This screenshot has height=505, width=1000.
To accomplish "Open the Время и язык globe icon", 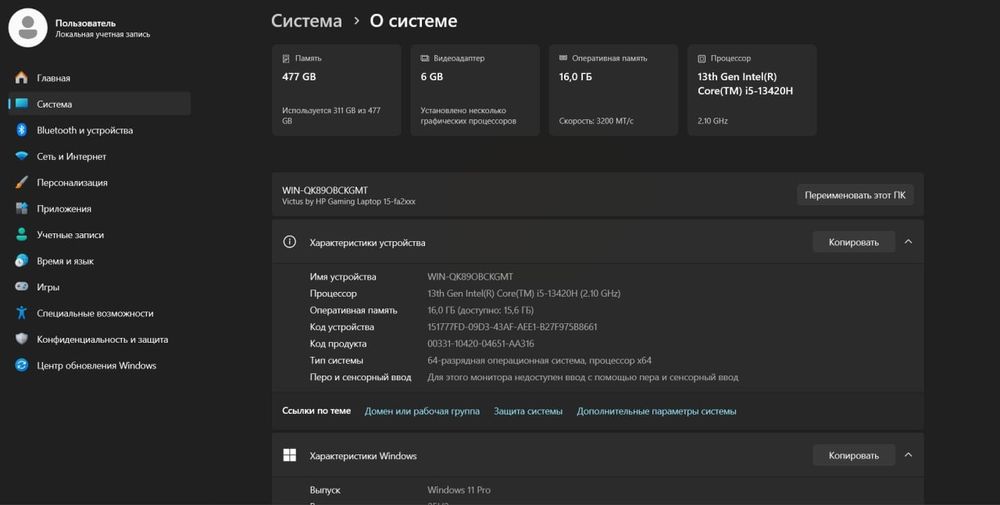I will pyautogui.click(x=22, y=261).
